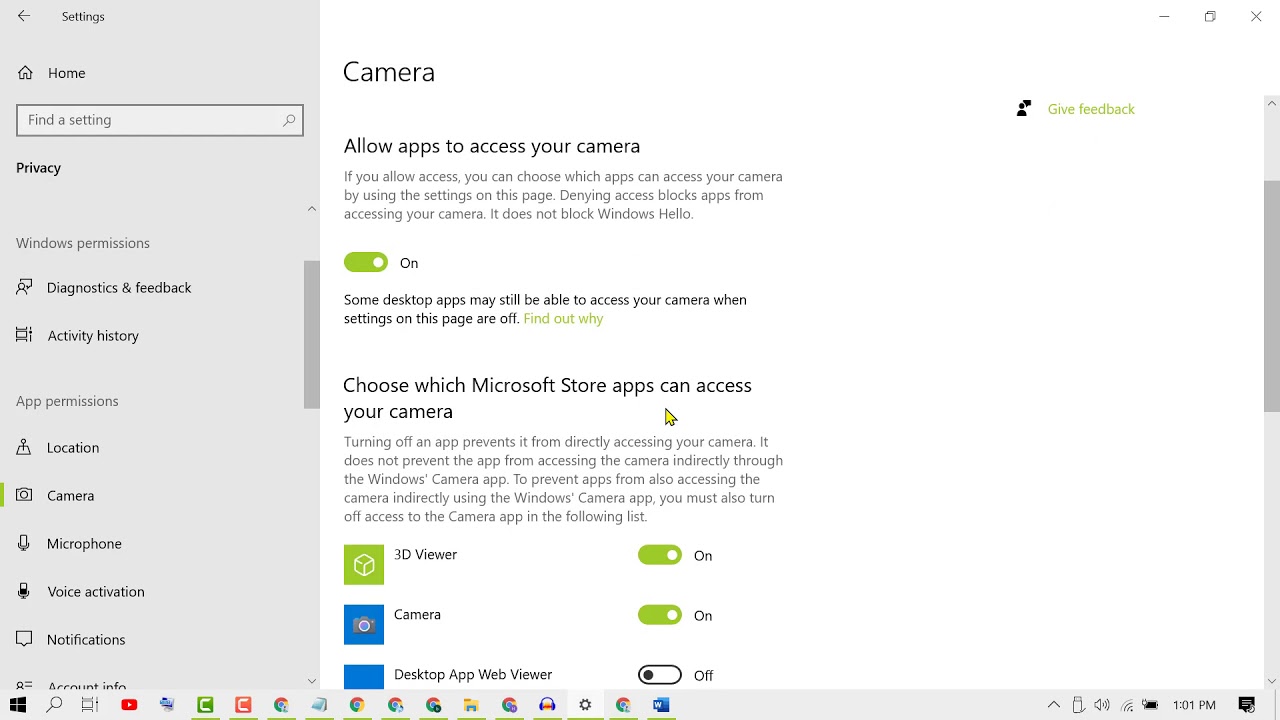
Task: Open the headphones audio app on taskbar
Action: (x=547, y=705)
